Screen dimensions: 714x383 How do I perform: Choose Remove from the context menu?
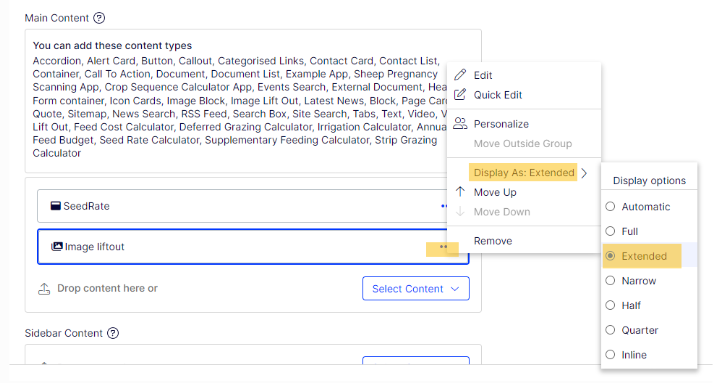[493, 241]
